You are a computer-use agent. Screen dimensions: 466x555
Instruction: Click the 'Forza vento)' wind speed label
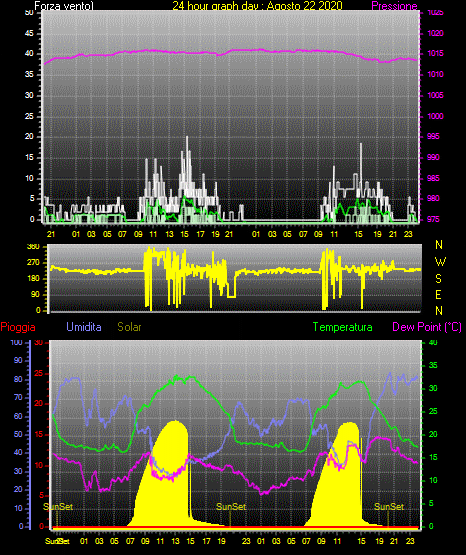(x=64, y=6)
